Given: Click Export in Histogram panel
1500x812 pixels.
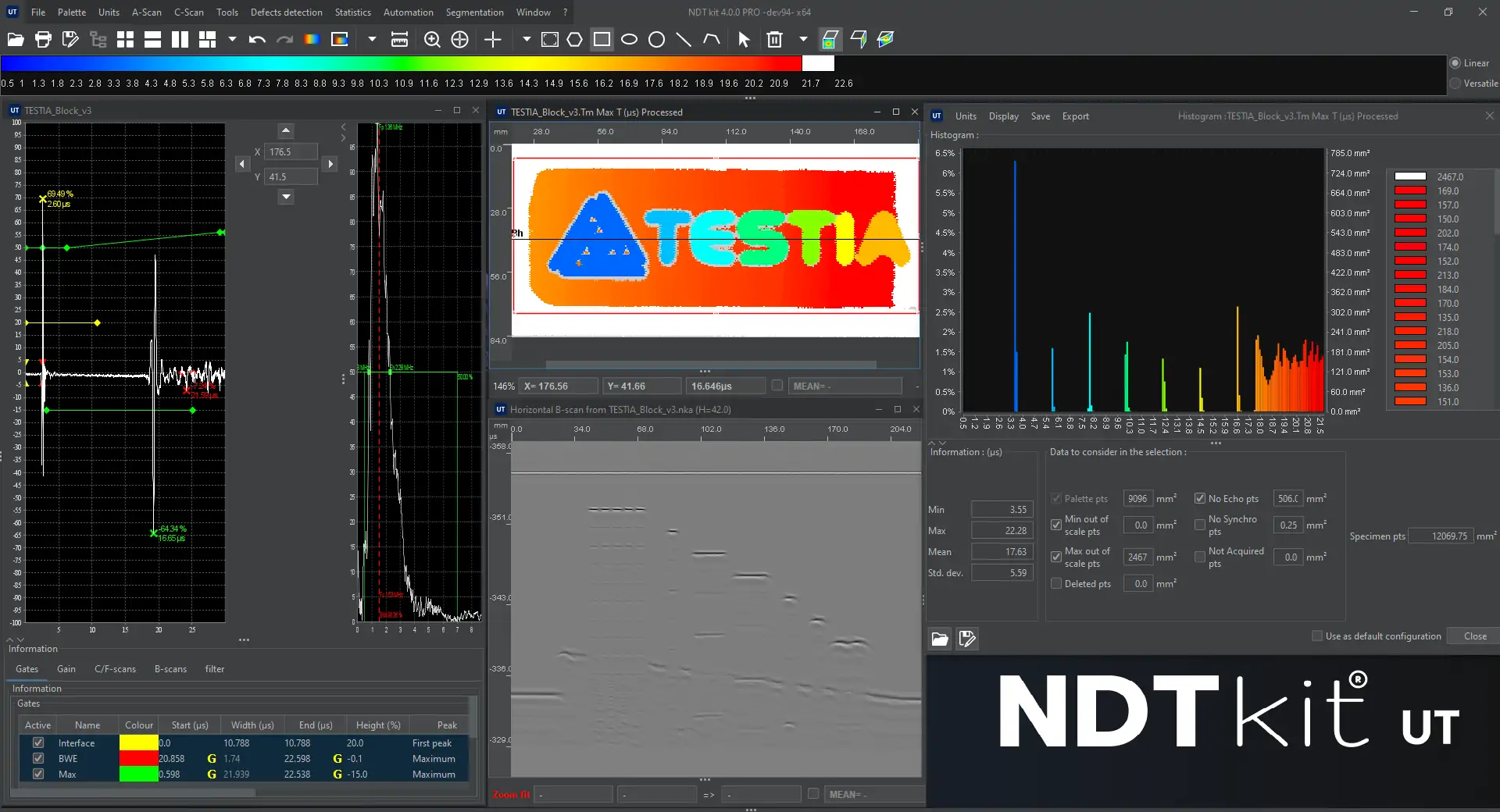Looking at the screenshot, I should [x=1075, y=116].
